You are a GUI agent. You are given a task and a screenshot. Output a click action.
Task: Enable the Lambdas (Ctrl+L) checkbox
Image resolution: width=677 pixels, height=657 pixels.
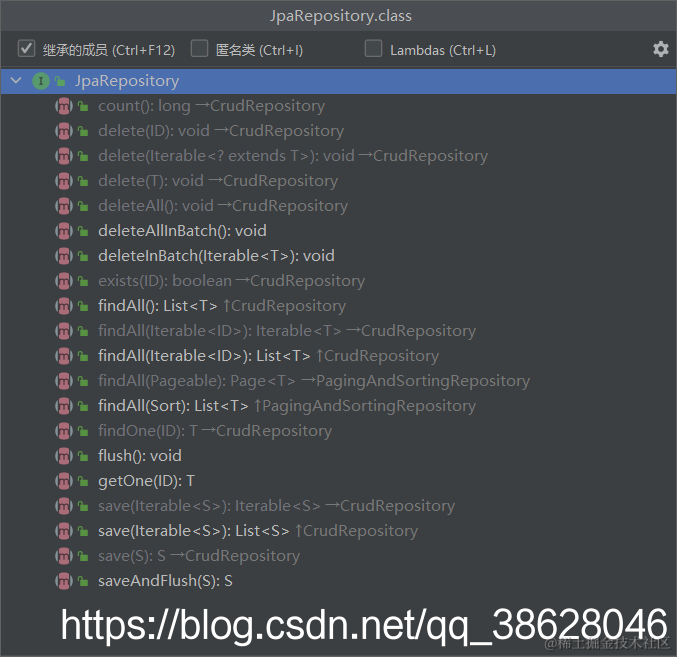[373, 48]
